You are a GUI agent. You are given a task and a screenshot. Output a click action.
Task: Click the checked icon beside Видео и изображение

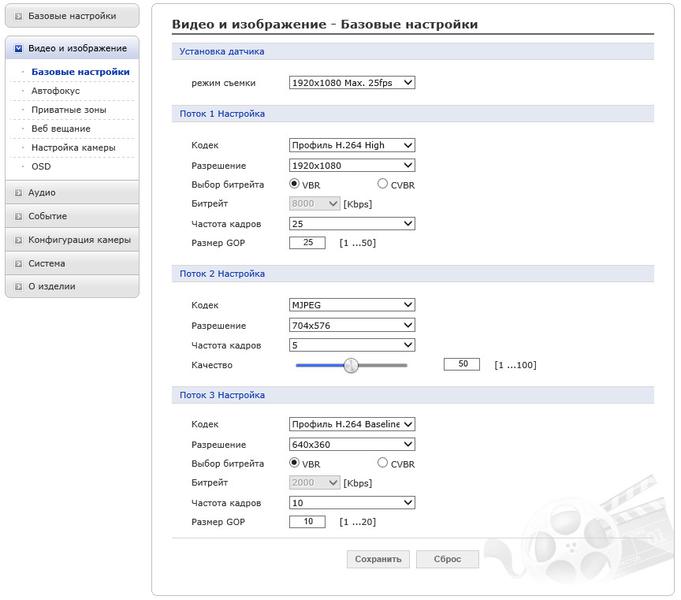18,49
